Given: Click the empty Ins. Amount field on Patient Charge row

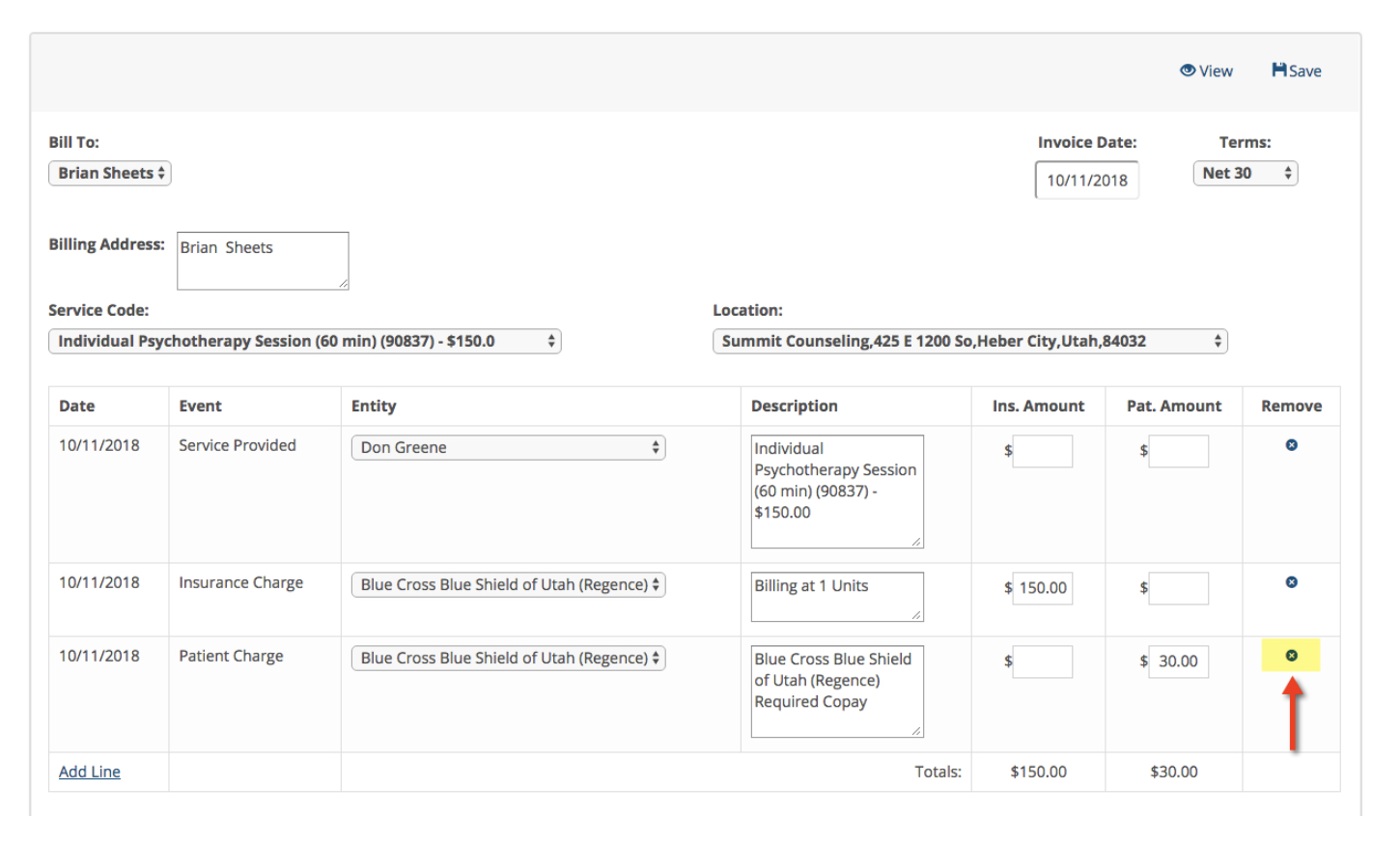Looking at the screenshot, I should coord(1043,661).
